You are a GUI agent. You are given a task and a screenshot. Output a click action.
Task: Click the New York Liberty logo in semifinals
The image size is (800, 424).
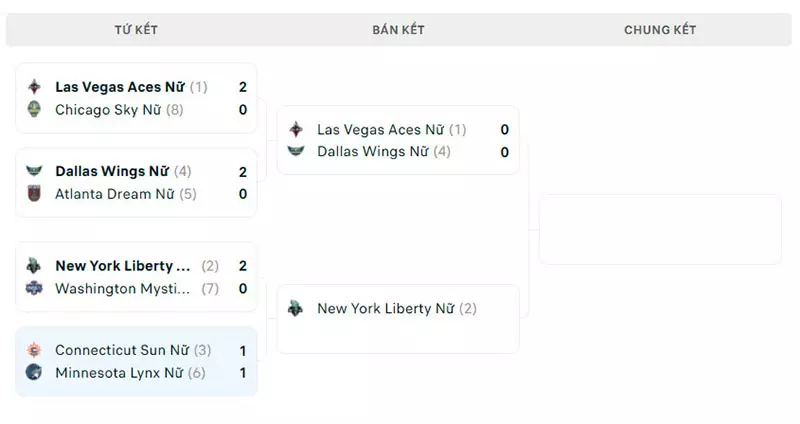(x=296, y=308)
